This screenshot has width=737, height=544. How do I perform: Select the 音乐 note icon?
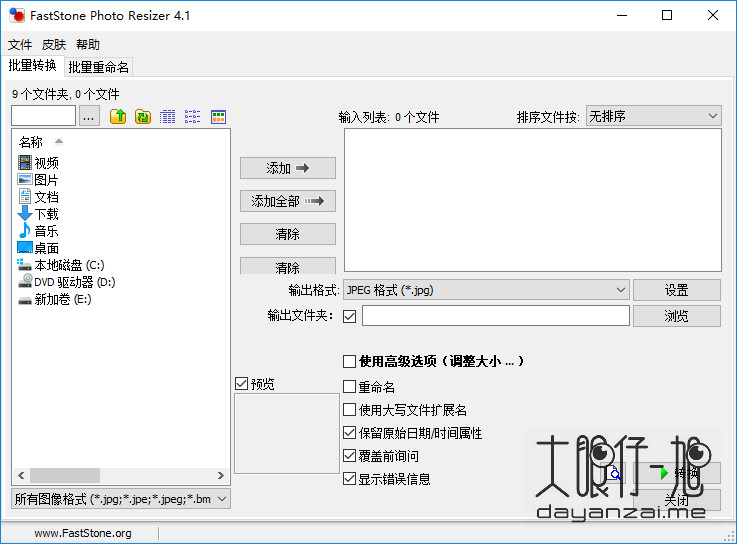pyautogui.click(x=25, y=230)
